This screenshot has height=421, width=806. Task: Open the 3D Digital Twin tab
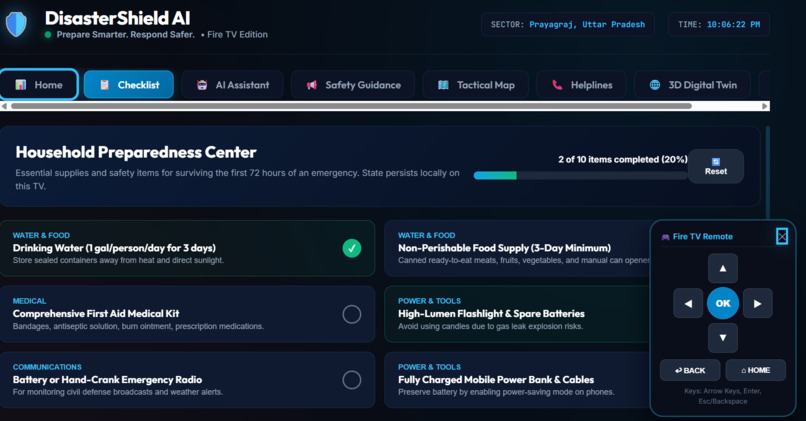(692, 85)
